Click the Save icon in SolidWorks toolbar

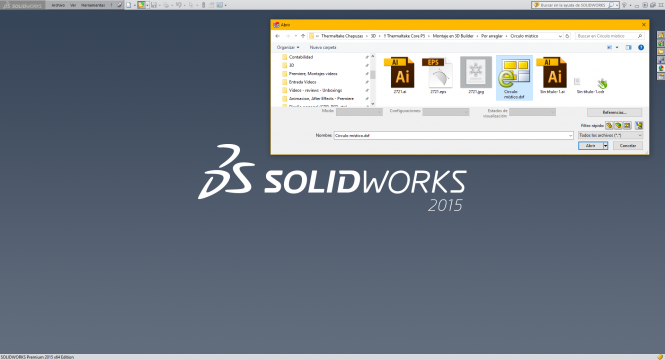154,5
